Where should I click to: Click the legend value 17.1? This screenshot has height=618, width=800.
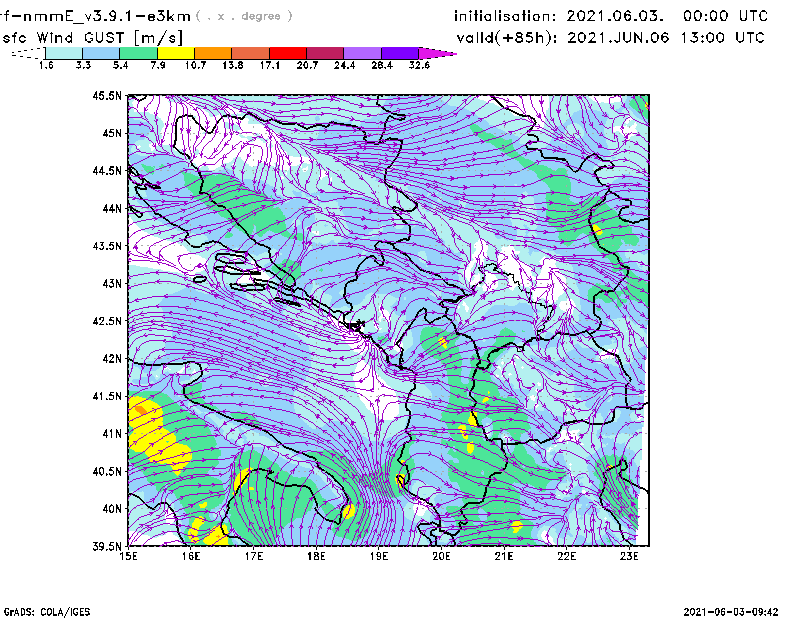coord(270,65)
